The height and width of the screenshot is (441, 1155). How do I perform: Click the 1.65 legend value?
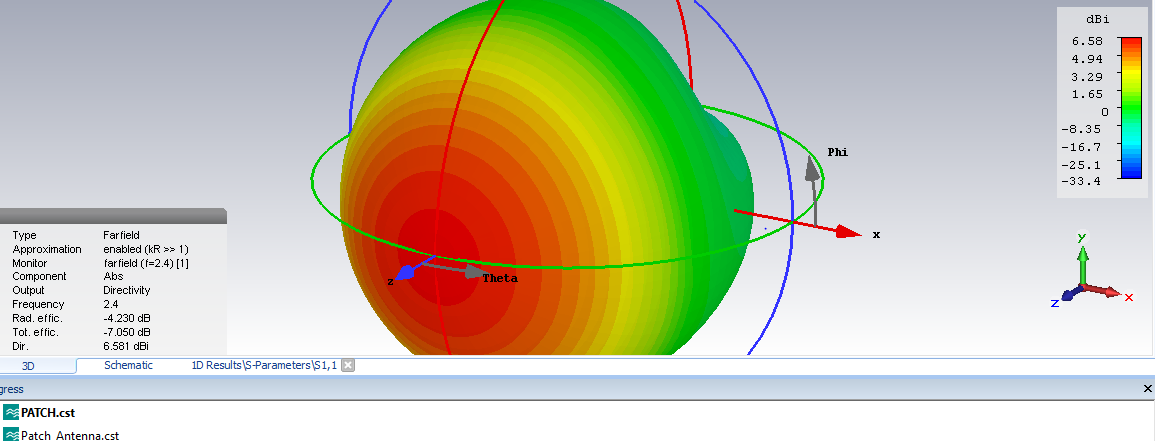[1087, 94]
